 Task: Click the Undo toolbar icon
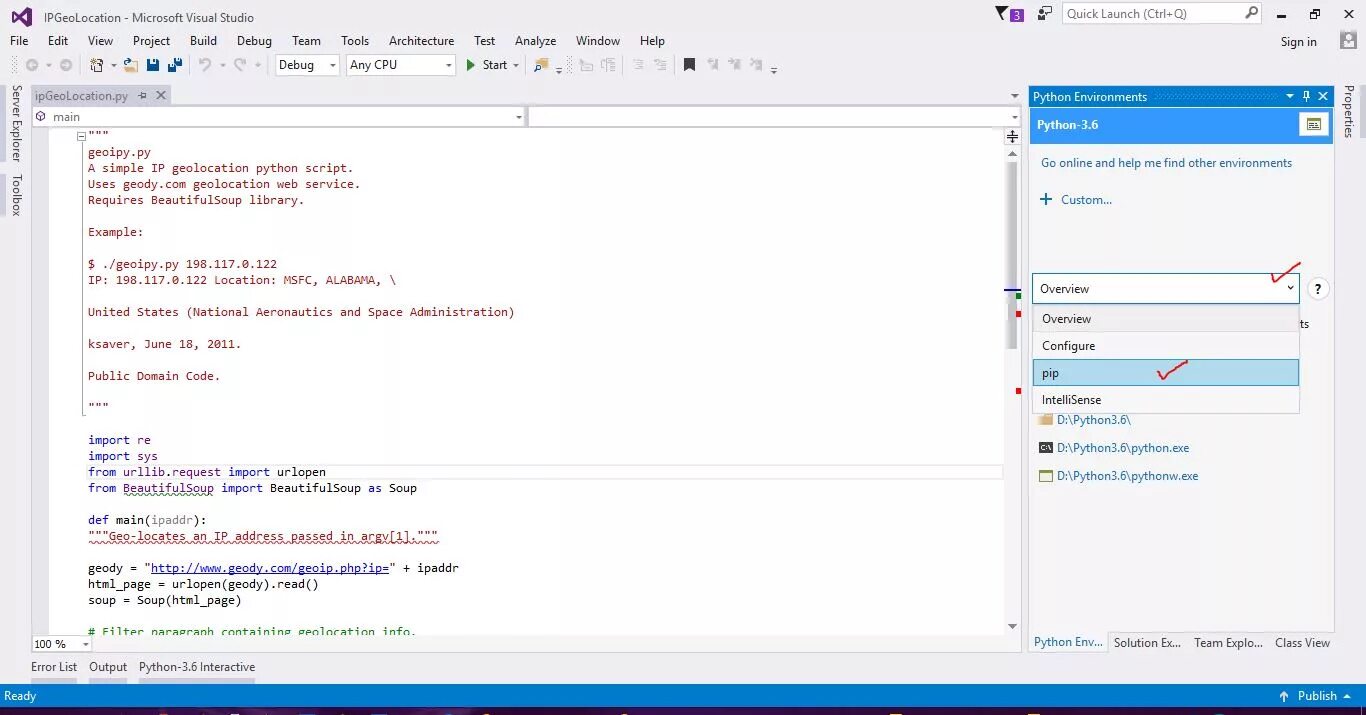(x=204, y=65)
